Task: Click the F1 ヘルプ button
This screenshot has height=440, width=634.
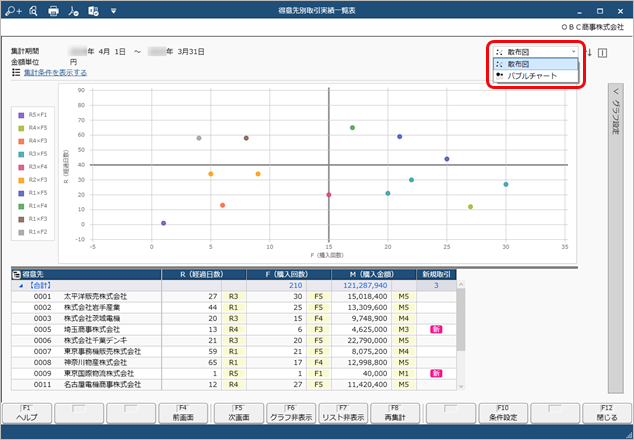Action: [27, 413]
